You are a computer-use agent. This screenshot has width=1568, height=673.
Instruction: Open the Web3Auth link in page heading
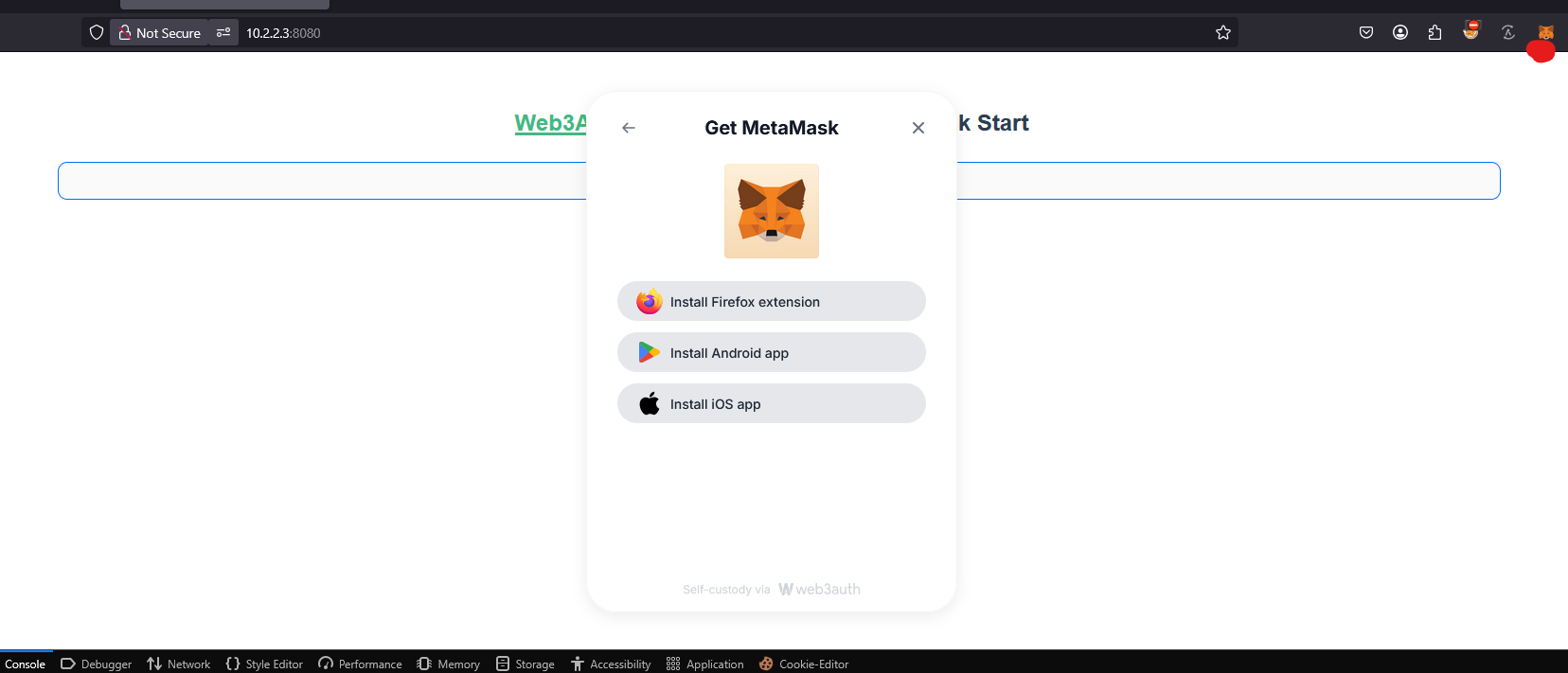(x=551, y=123)
